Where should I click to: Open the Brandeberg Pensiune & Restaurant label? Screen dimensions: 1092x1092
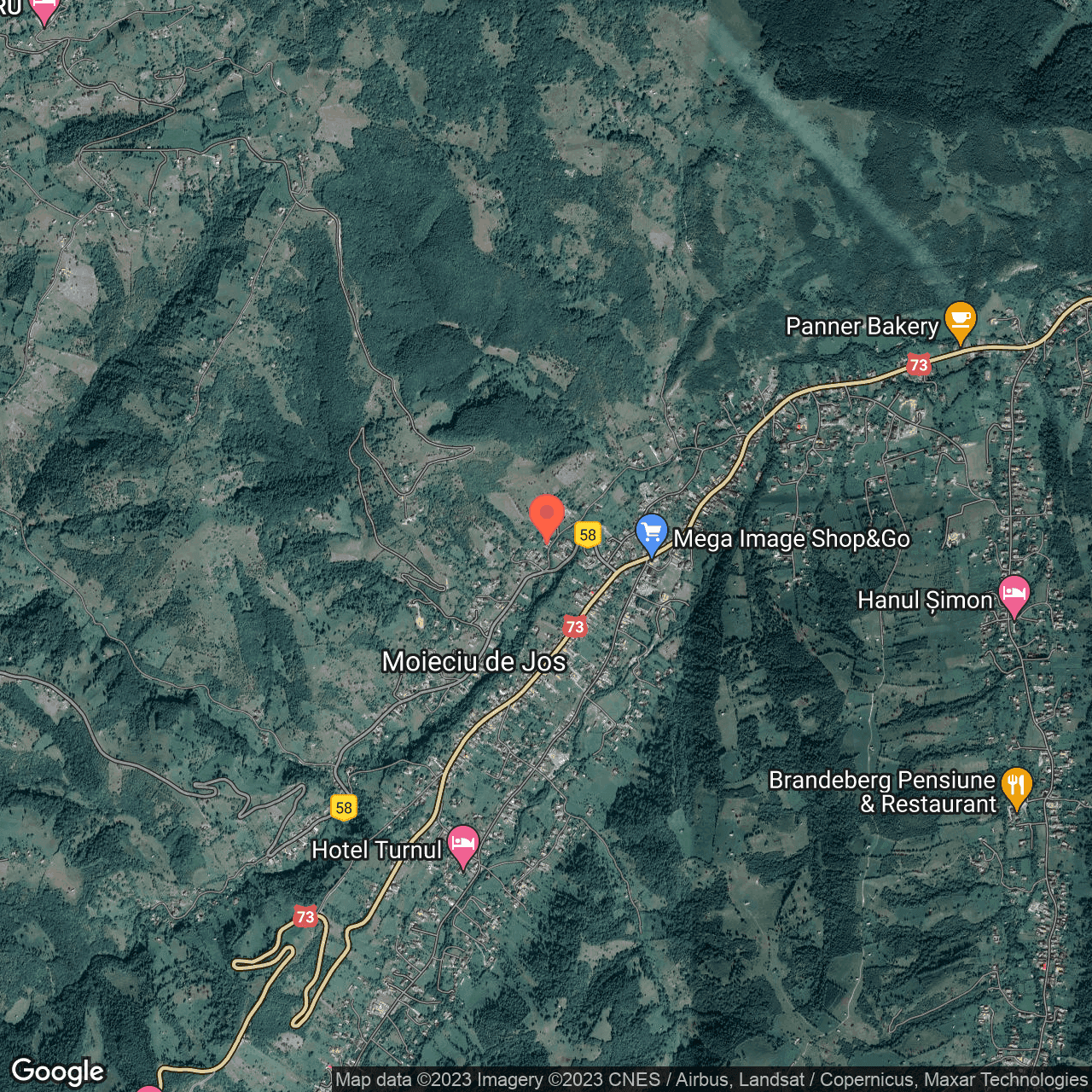[883, 793]
